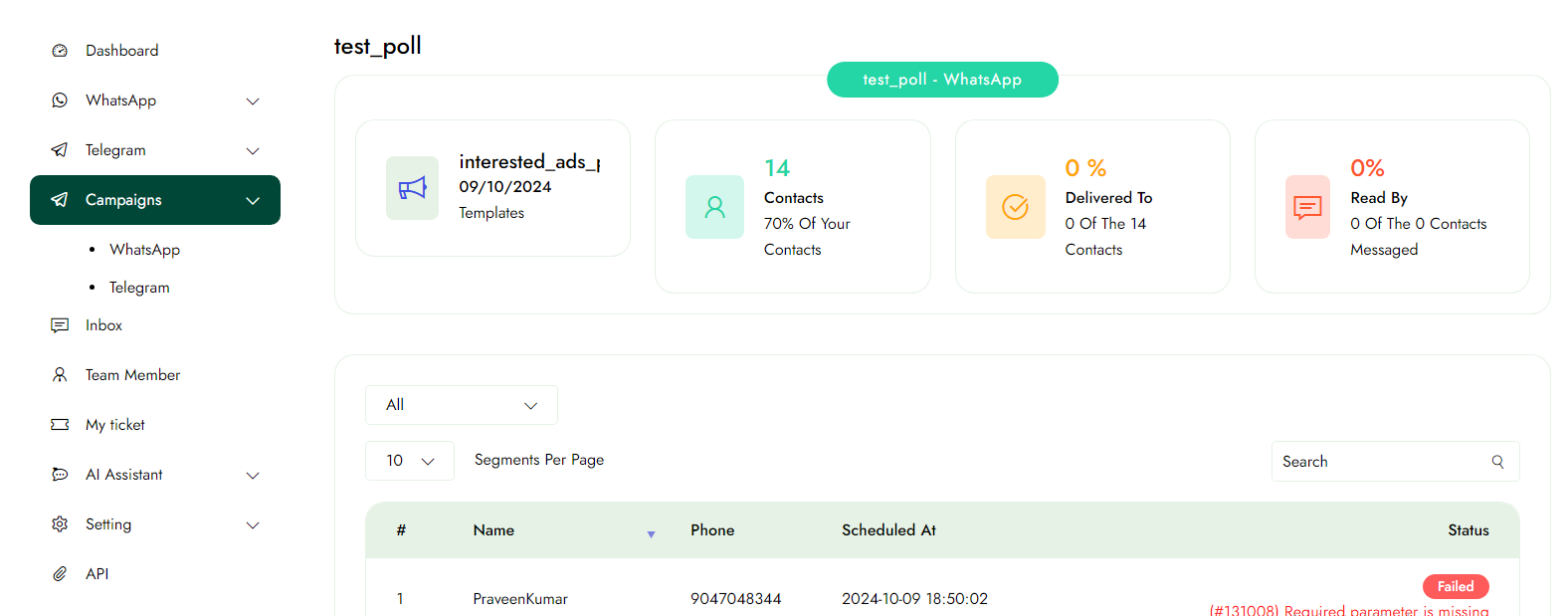Click the test_poll - WhatsApp badge
This screenshot has height=616, width=1568.
point(941,80)
